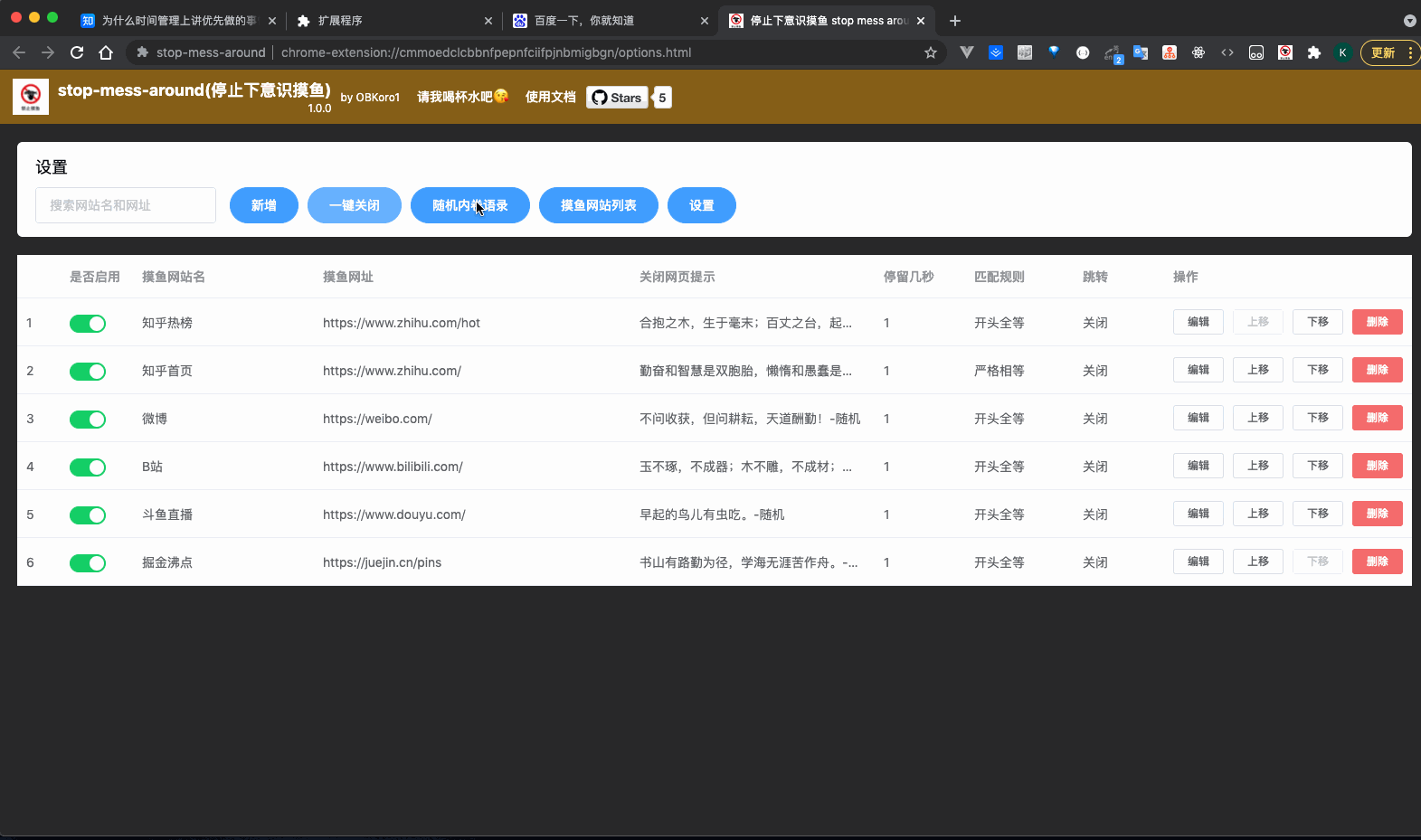The width and height of the screenshot is (1421, 840).
Task: Move 知乎热榜 row down with 下移
Action: tap(1318, 322)
